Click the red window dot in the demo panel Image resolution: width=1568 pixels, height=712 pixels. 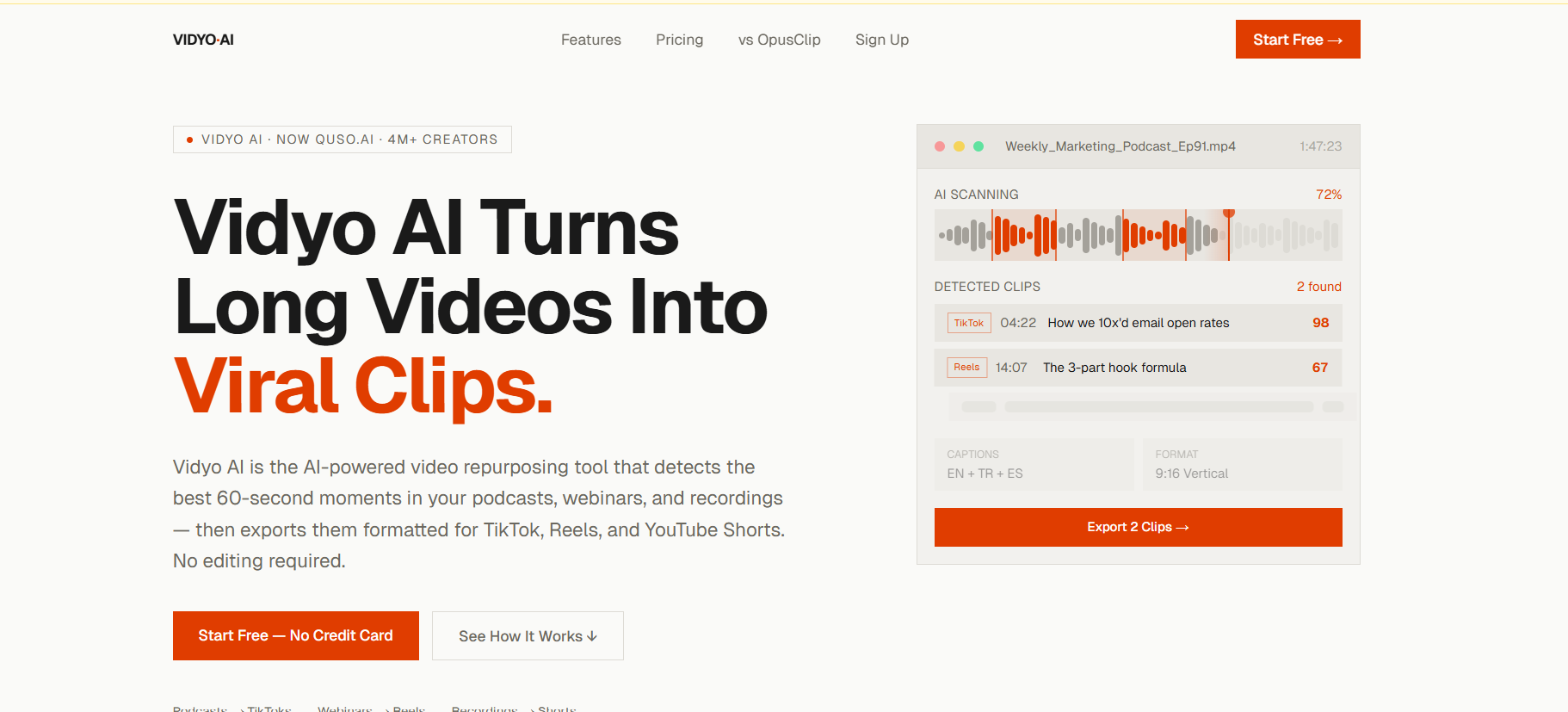(940, 146)
